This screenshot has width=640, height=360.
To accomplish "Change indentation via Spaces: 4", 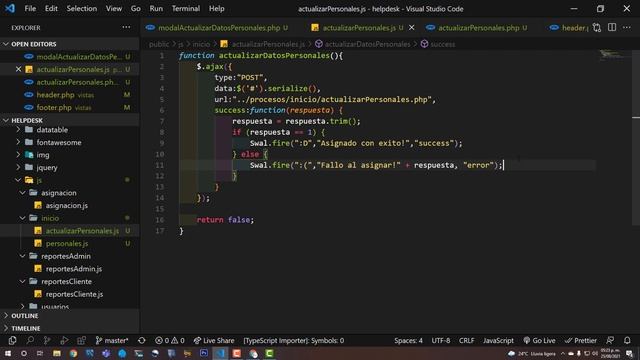I will (x=408, y=340).
